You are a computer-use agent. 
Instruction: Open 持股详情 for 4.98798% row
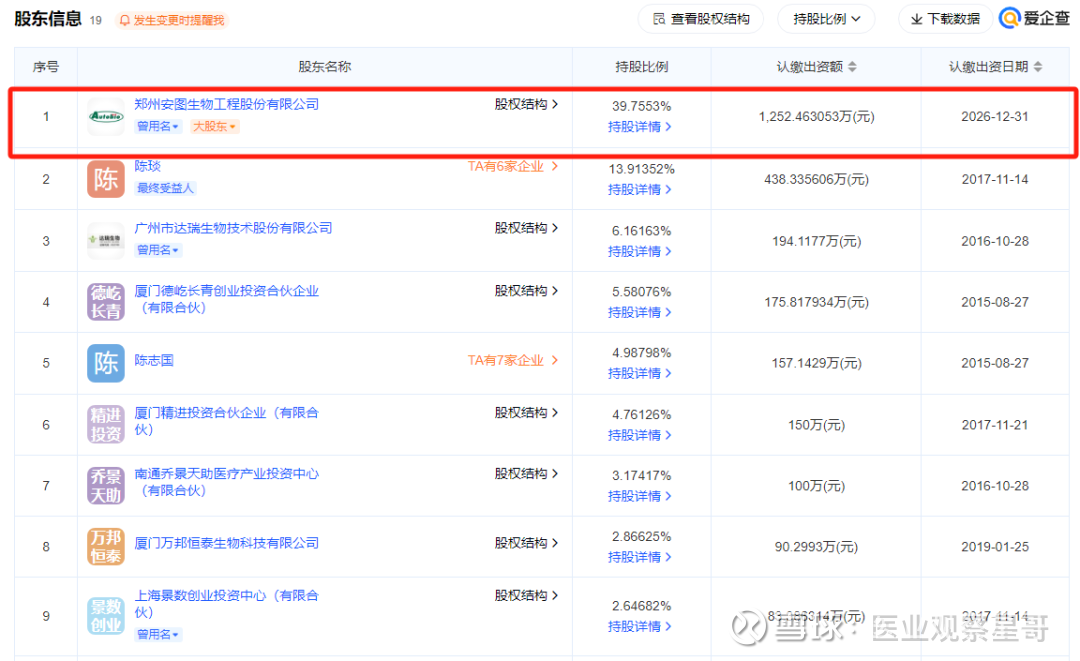coord(639,373)
